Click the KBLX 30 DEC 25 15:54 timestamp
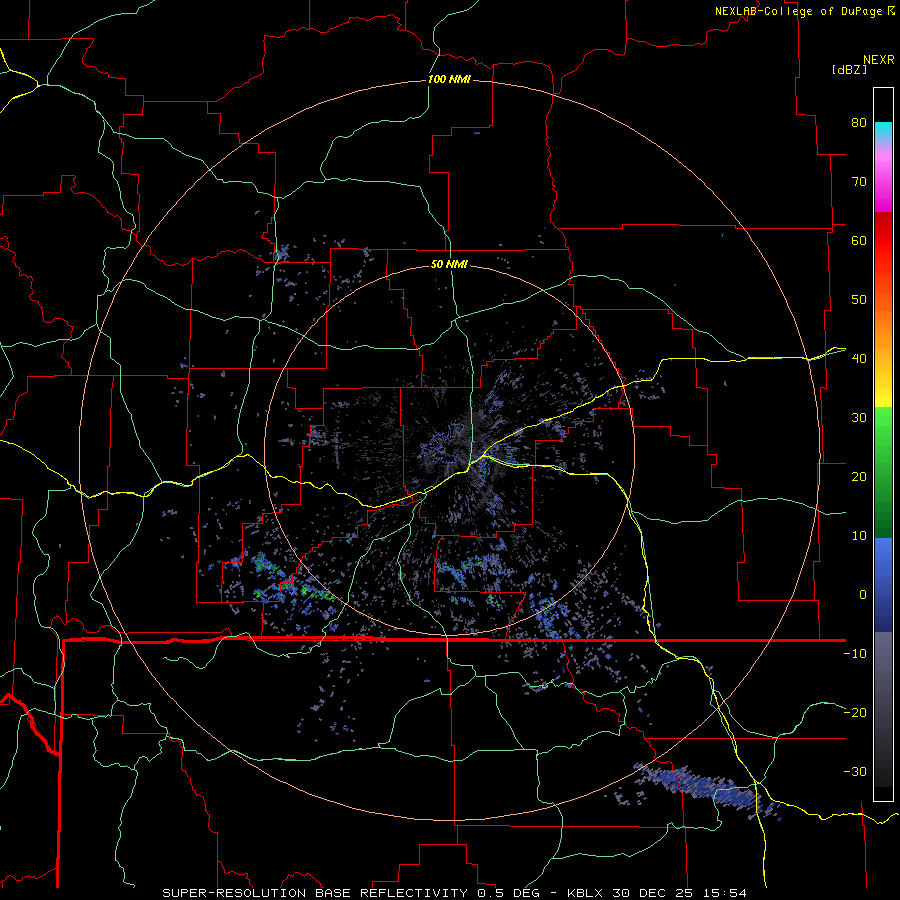 pyautogui.click(x=657, y=893)
